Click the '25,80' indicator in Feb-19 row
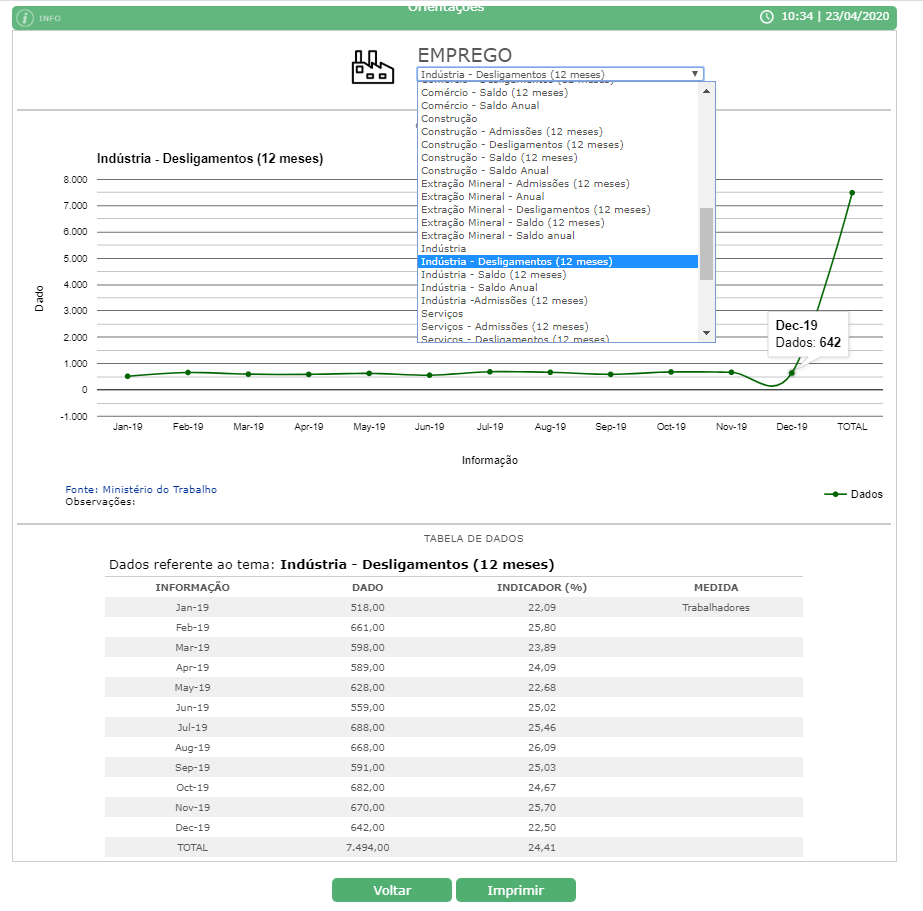This screenshot has height=911, width=923. [x=542, y=627]
